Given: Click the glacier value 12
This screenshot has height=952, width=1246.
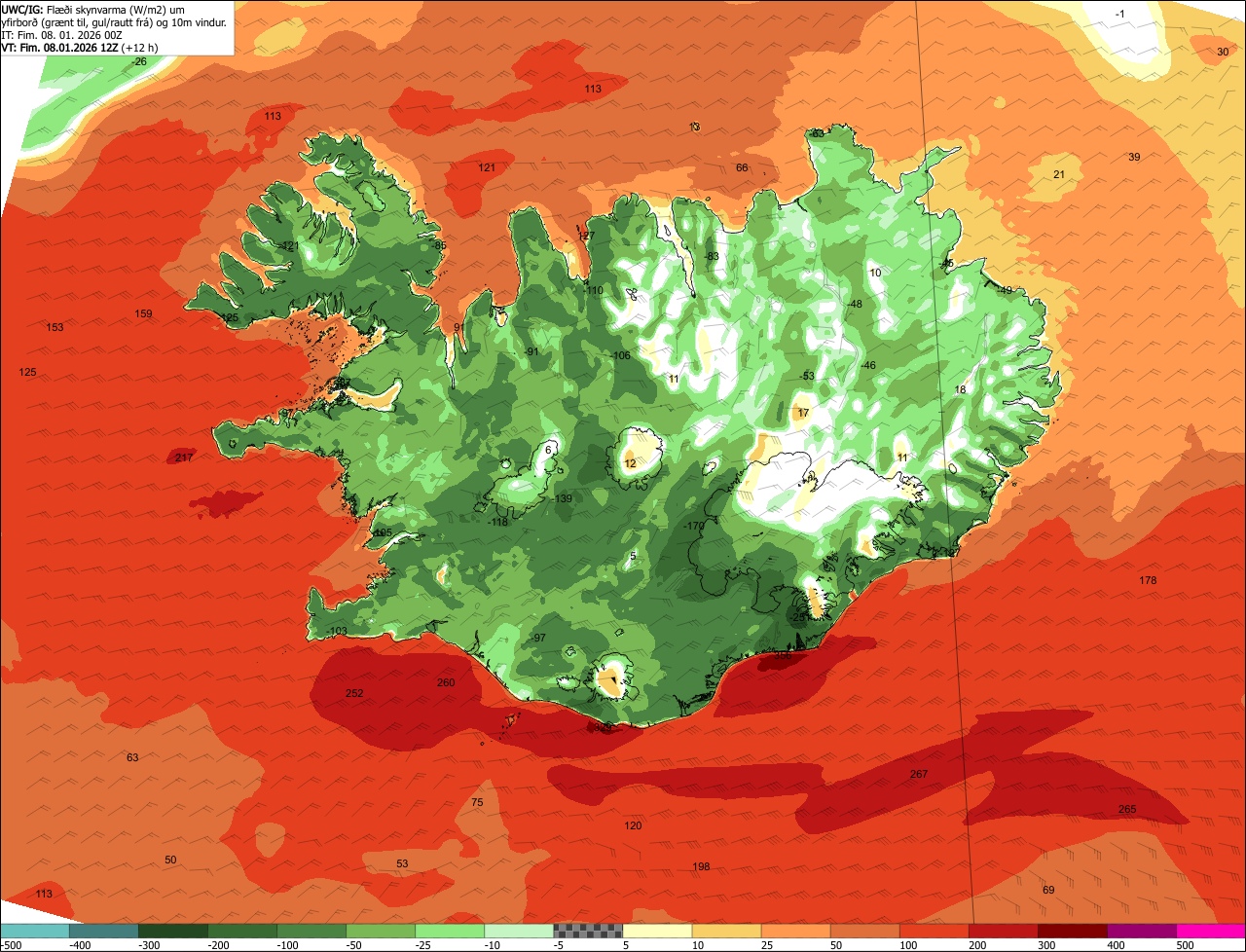Looking at the screenshot, I should (x=630, y=463).
